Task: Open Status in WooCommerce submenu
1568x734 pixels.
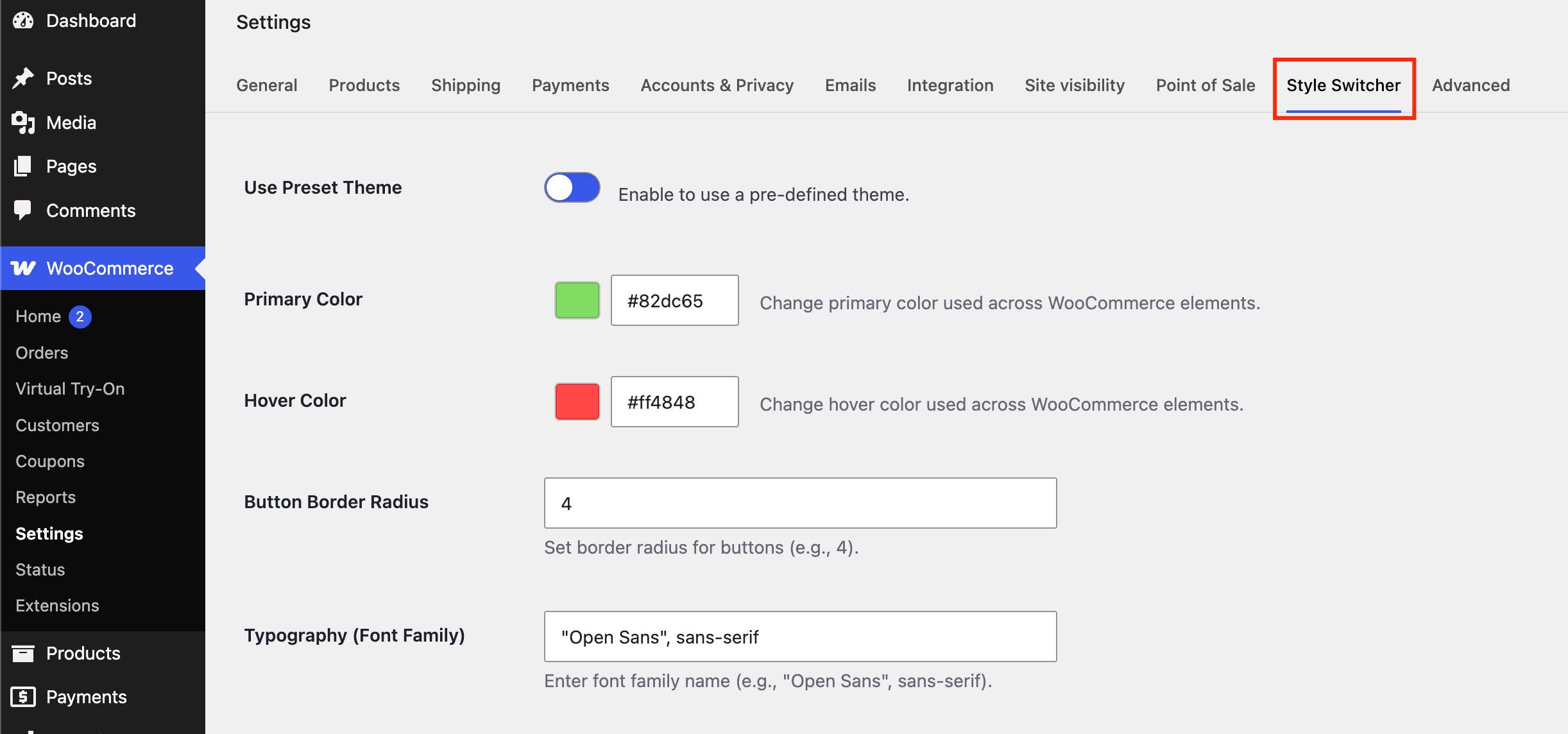Action: click(40, 570)
